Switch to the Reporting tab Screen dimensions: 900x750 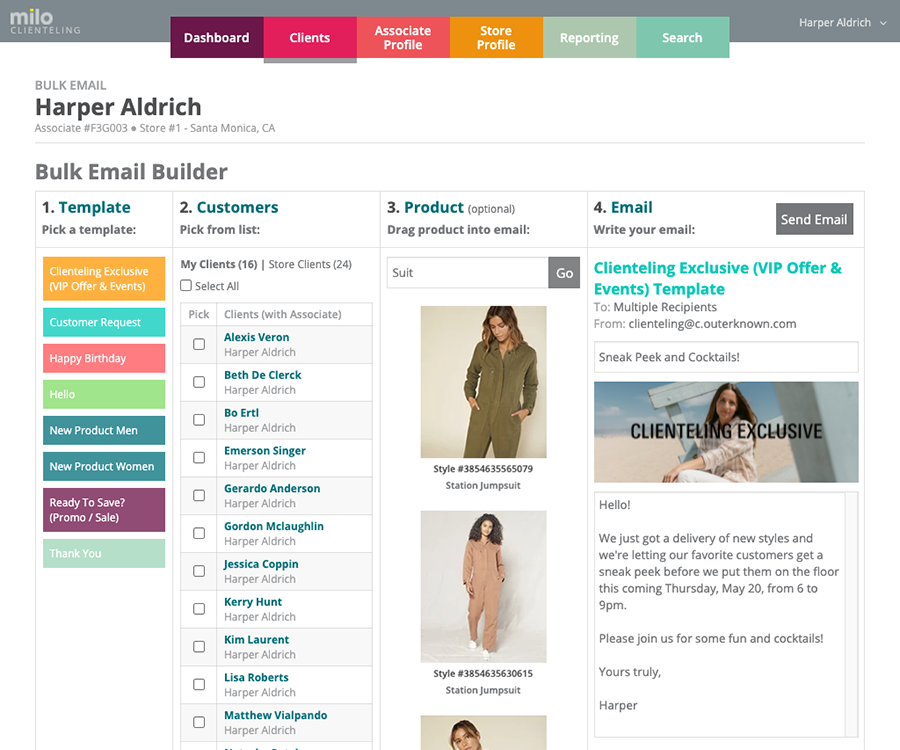click(x=589, y=37)
